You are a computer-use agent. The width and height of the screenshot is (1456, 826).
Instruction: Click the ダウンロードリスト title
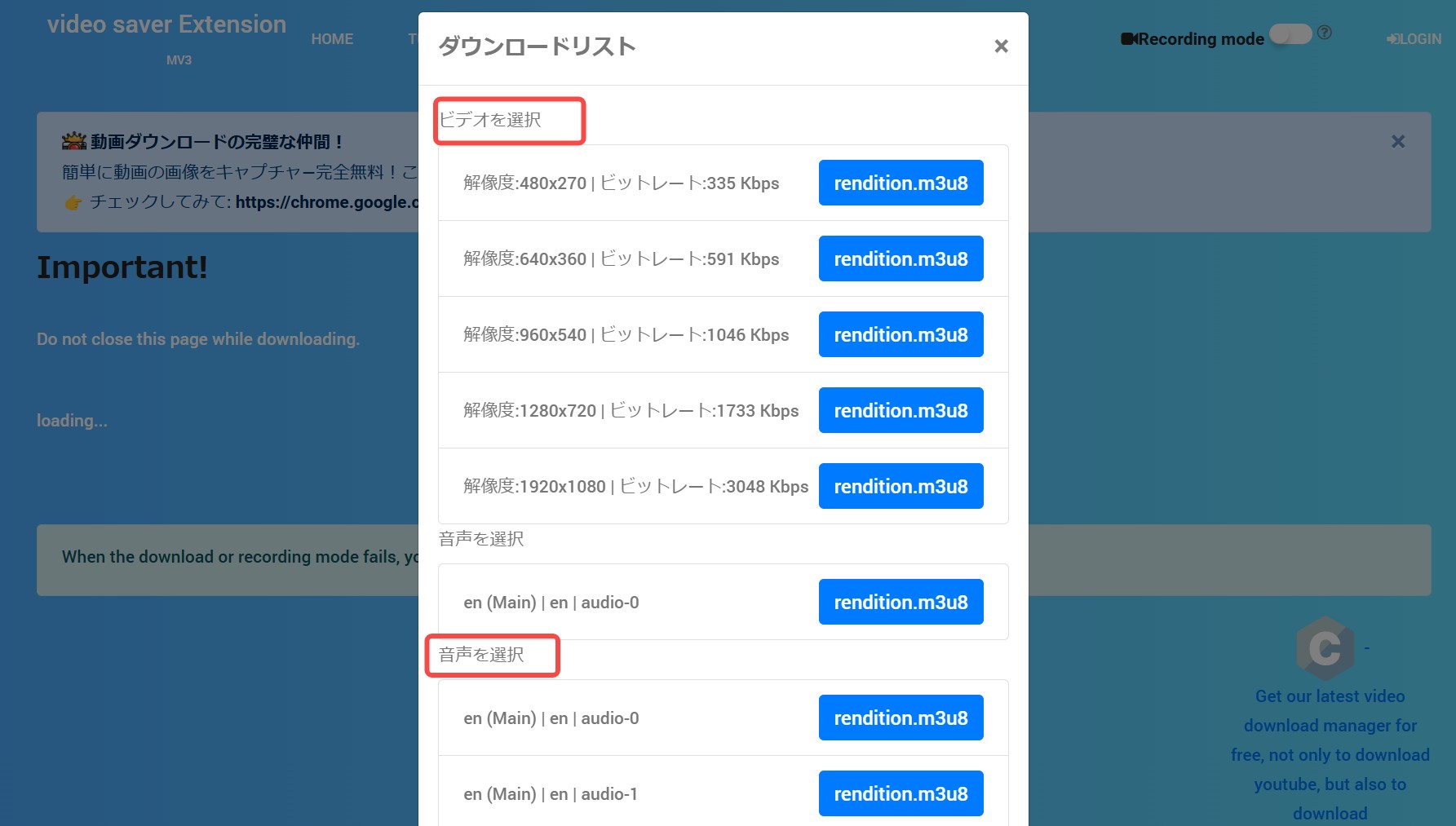pyautogui.click(x=537, y=46)
